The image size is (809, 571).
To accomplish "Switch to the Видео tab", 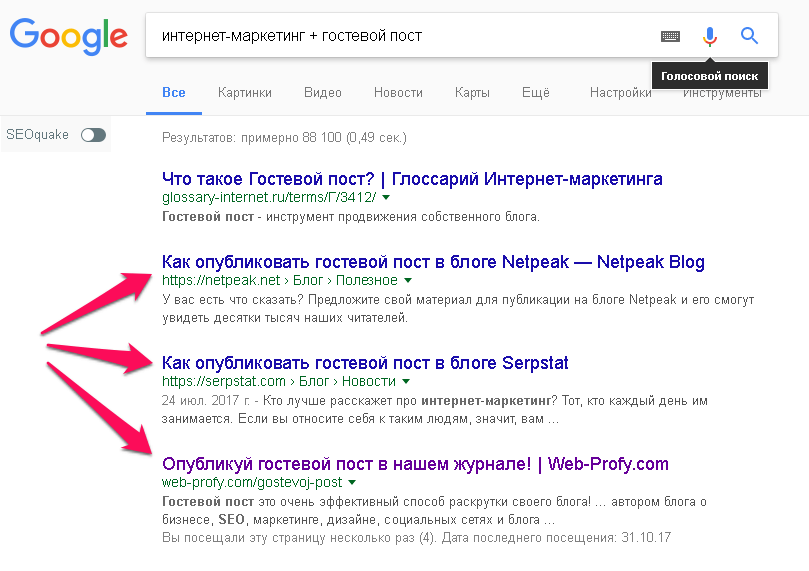I will 322,93.
